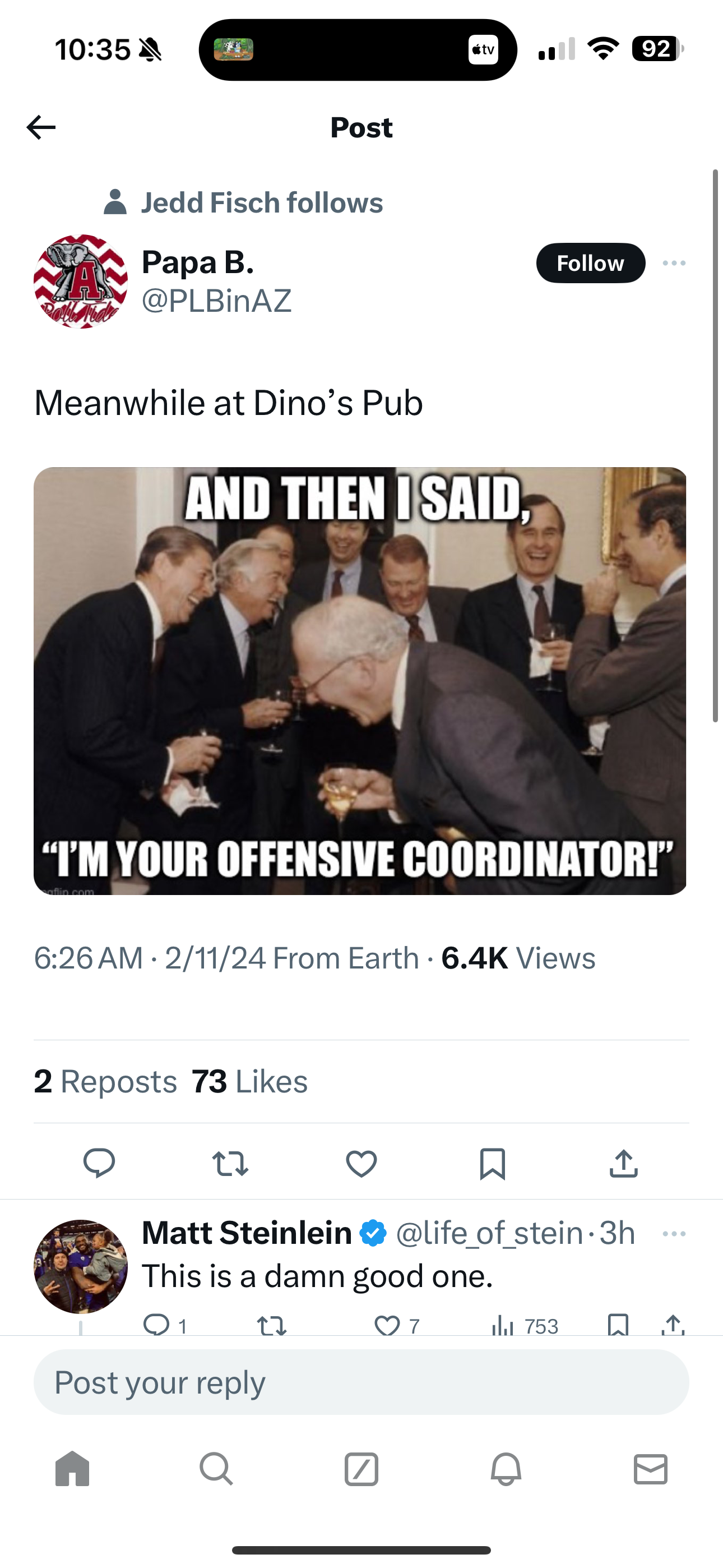Screen dimensions: 723x1568
Task: Reply to Papa B.'s post
Action: point(99,1163)
